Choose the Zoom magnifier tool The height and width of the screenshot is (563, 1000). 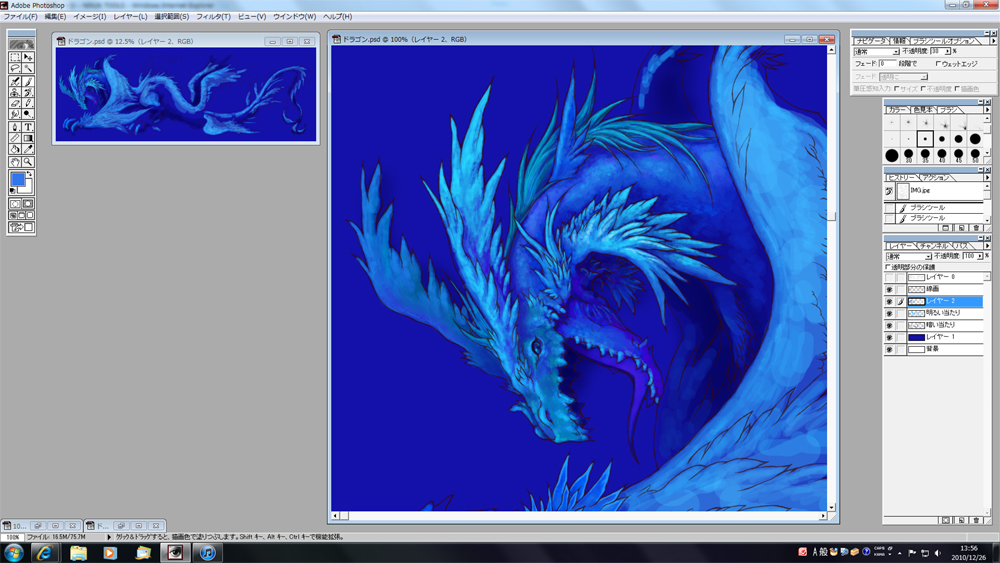coord(28,162)
